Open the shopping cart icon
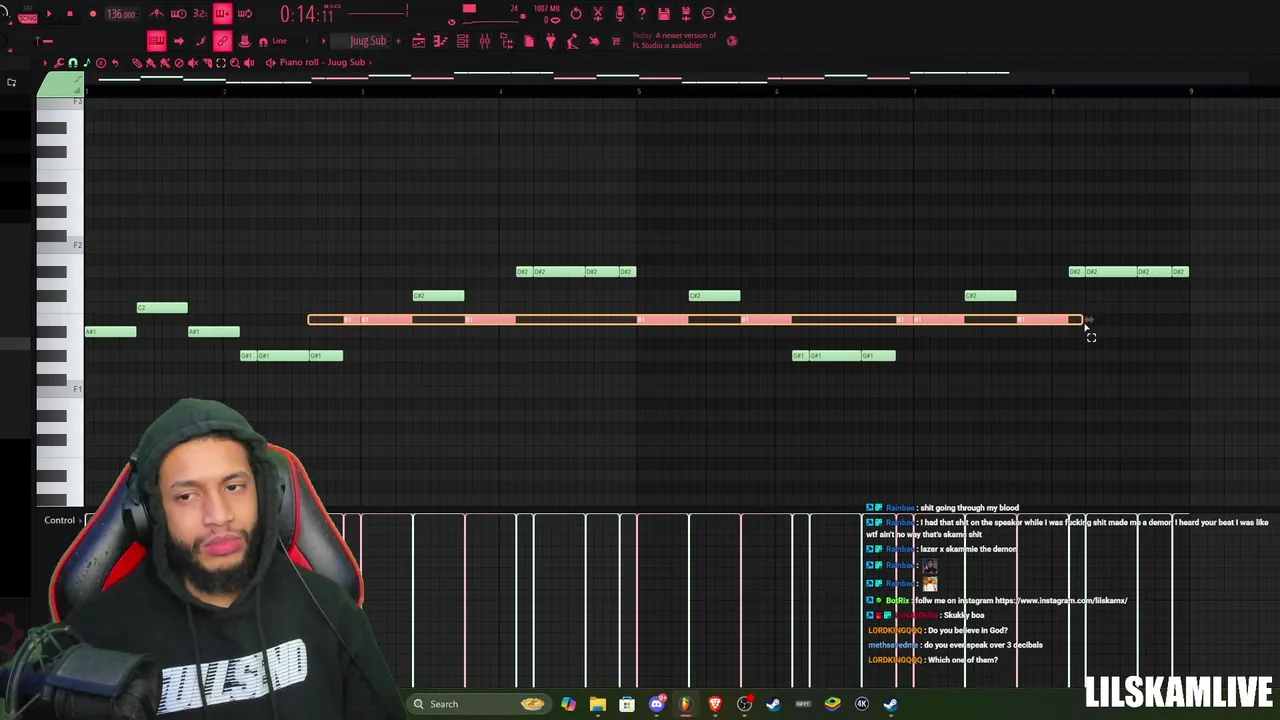Image resolution: width=1280 pixels, height=720 pixels. coord(616,41)
